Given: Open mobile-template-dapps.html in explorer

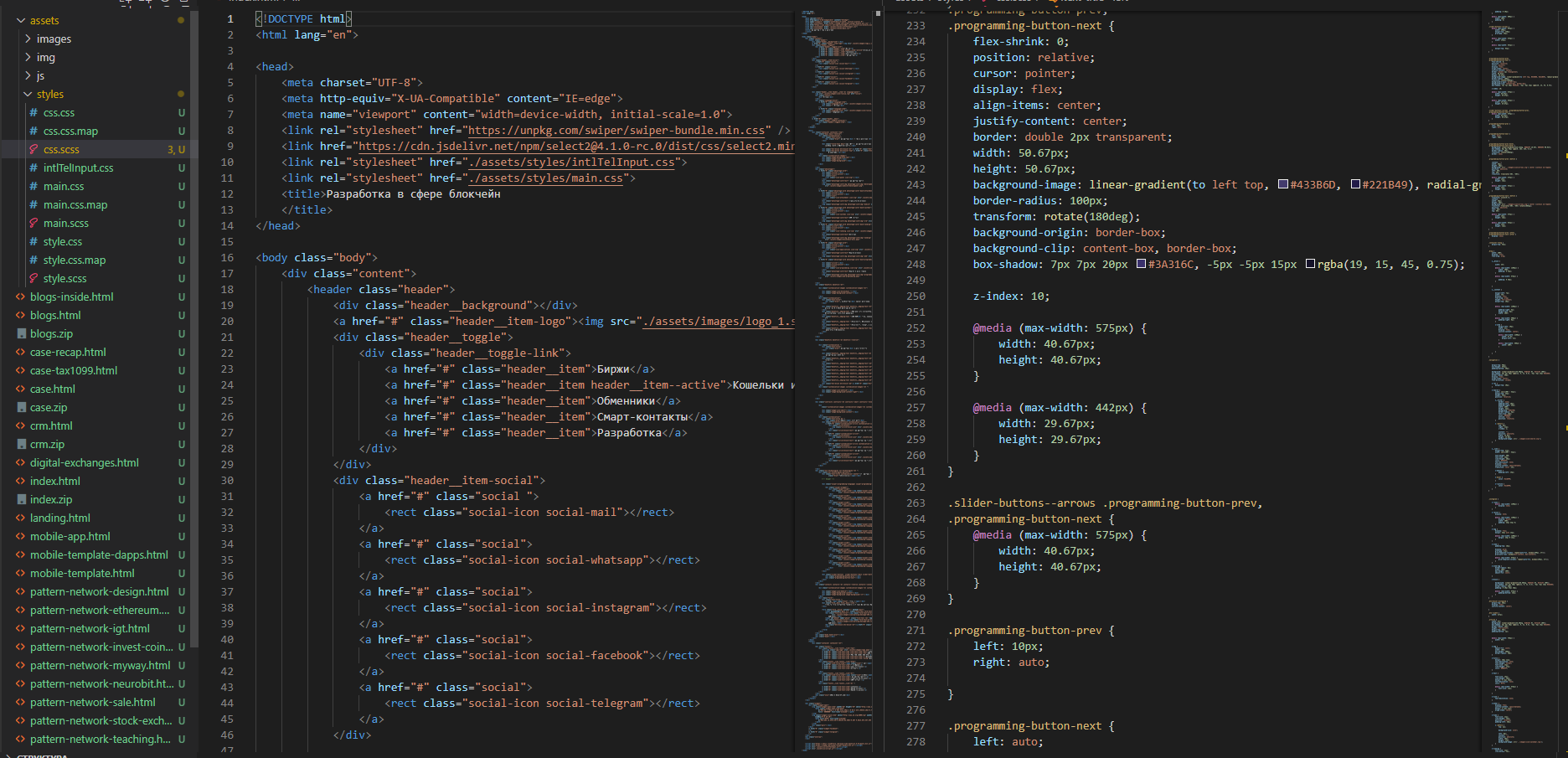Looking at the screenshot, I should 99,554.
